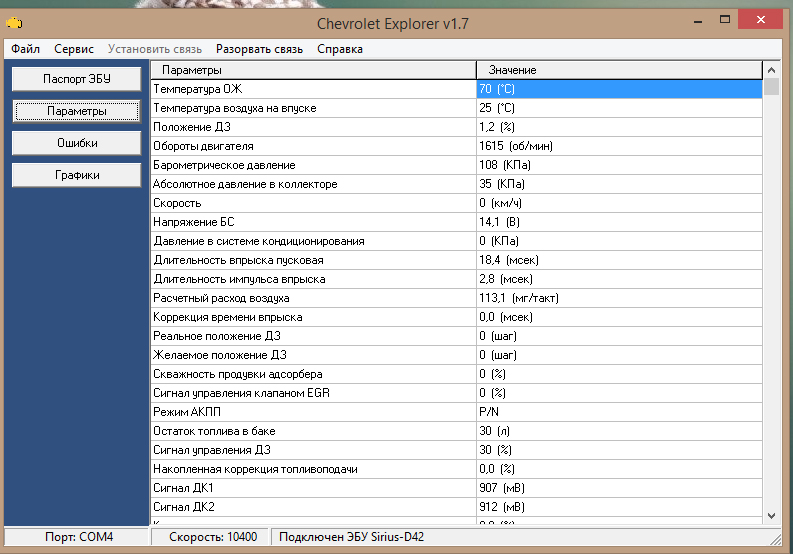Select Расчетный расход воздуха row
This screenshot has height=554, width=793.
[x=457, y=298]
